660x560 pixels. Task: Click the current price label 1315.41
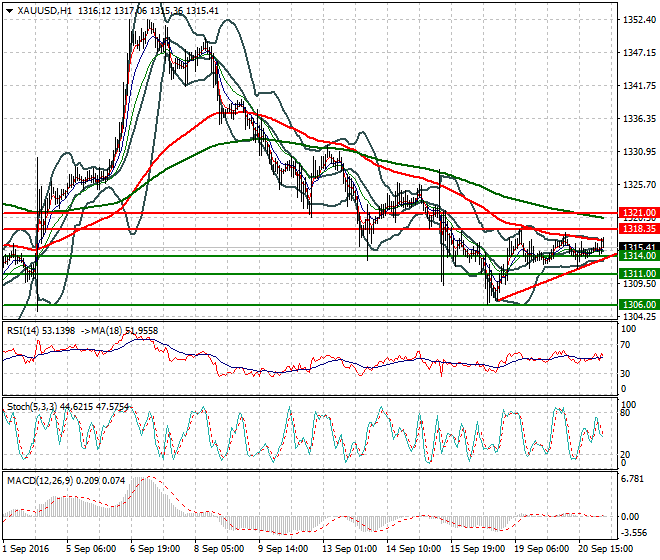(x=639, y=247)
